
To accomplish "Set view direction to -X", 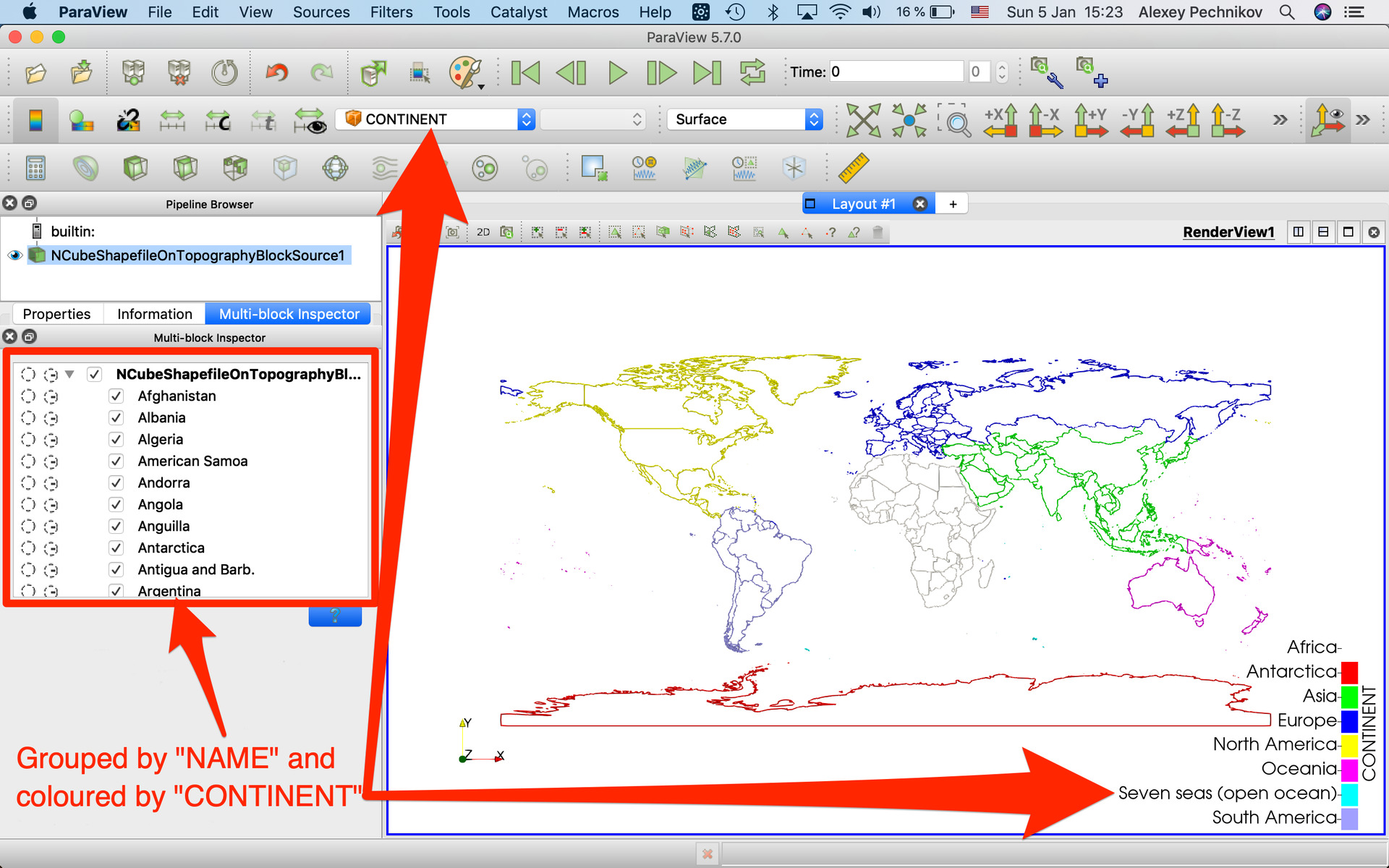I will [1045, 120].
